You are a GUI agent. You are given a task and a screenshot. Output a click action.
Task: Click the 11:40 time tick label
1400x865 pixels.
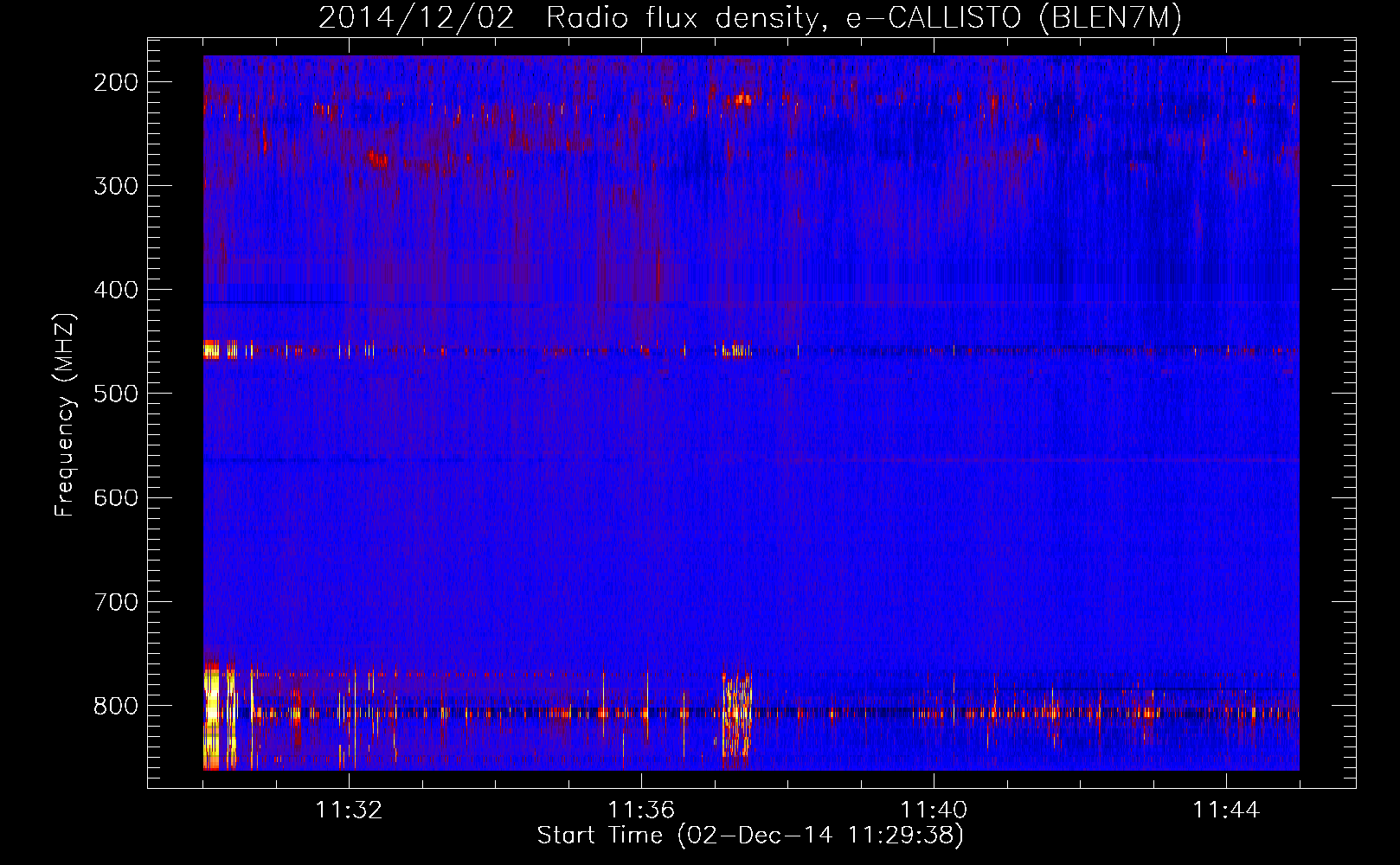coord(934,810)
